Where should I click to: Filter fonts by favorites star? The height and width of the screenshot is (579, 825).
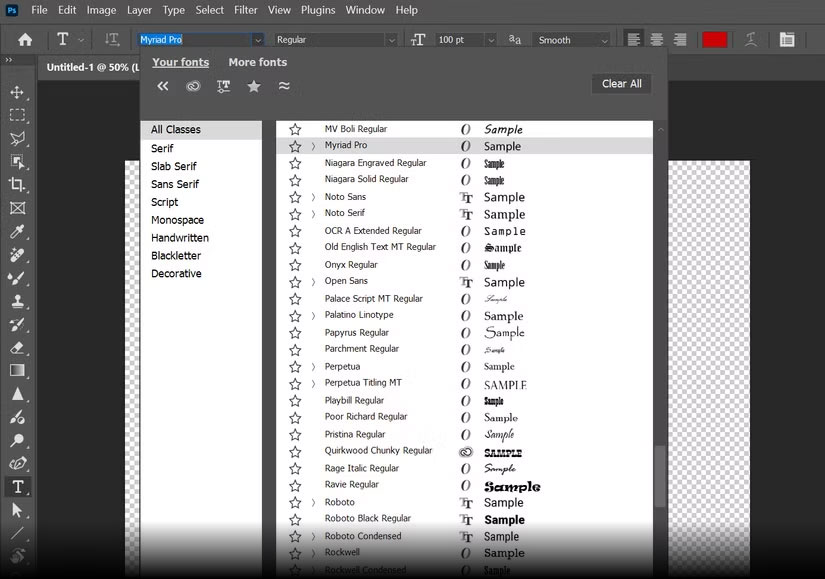253,86
